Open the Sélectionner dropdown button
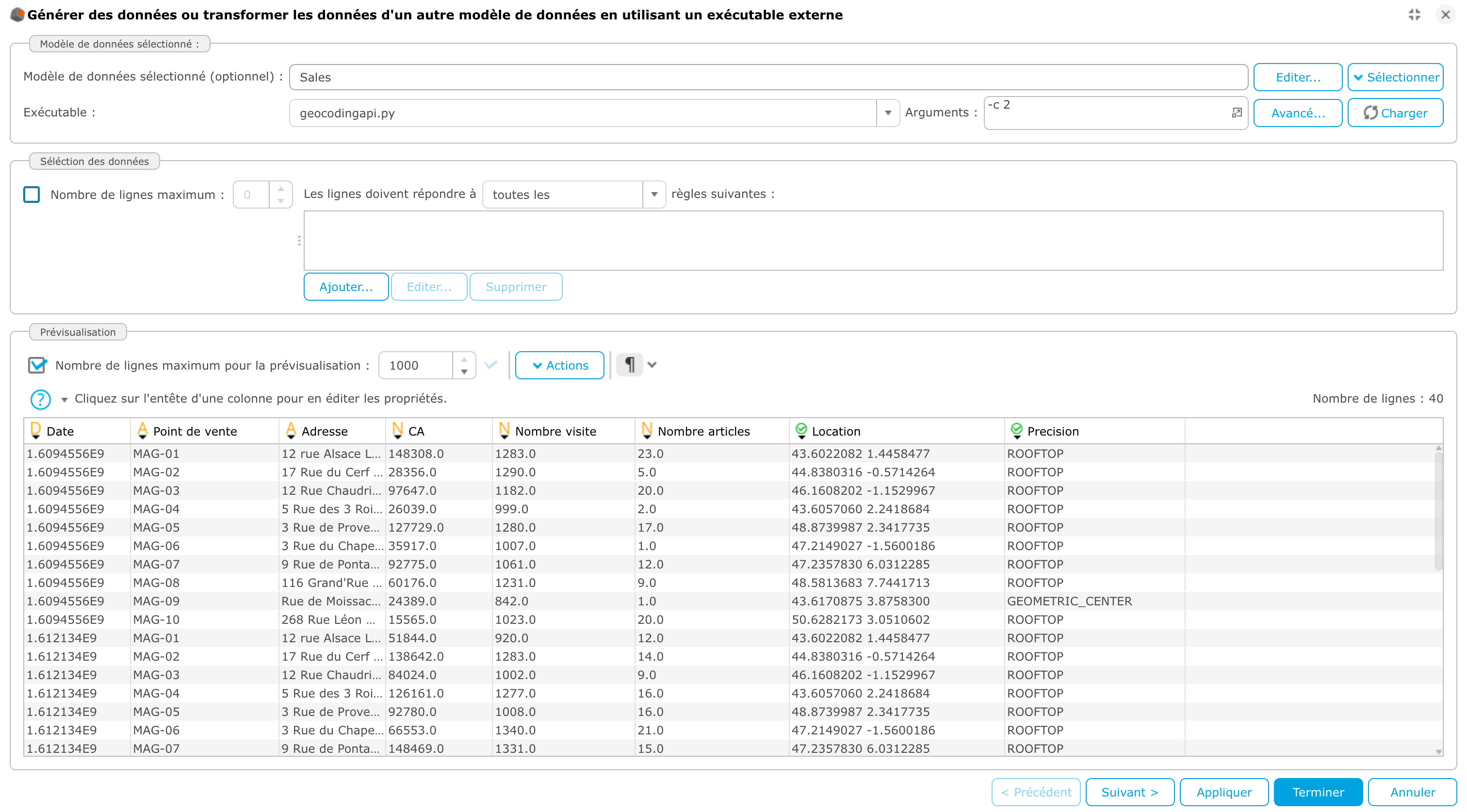The height and width of the screenshot is (812, 1467). 1395,77
